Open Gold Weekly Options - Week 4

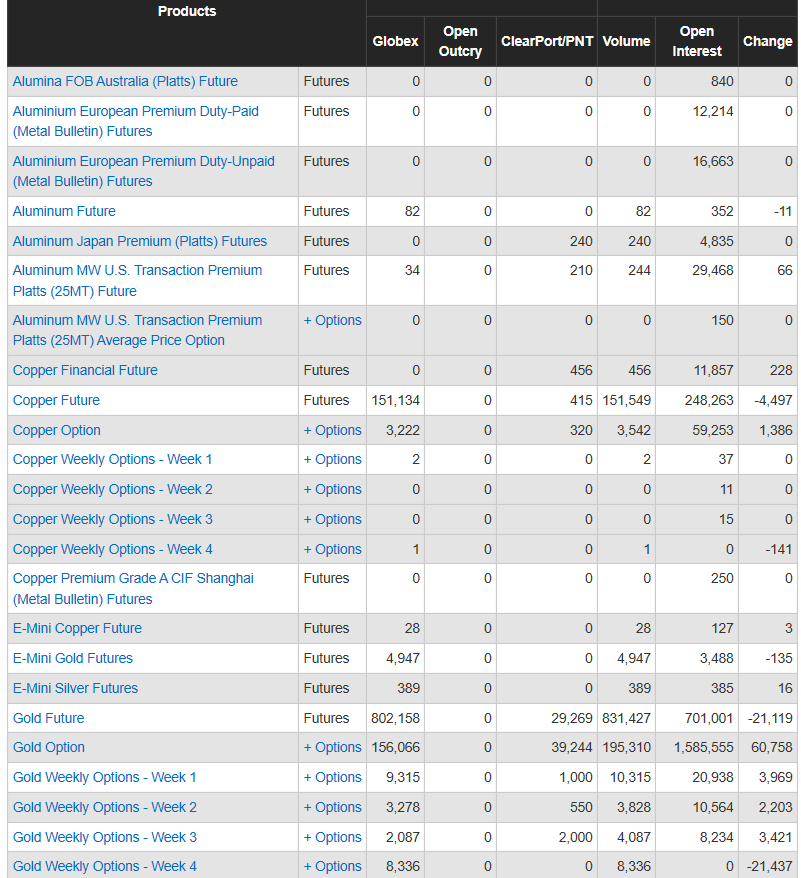point(105,866)
